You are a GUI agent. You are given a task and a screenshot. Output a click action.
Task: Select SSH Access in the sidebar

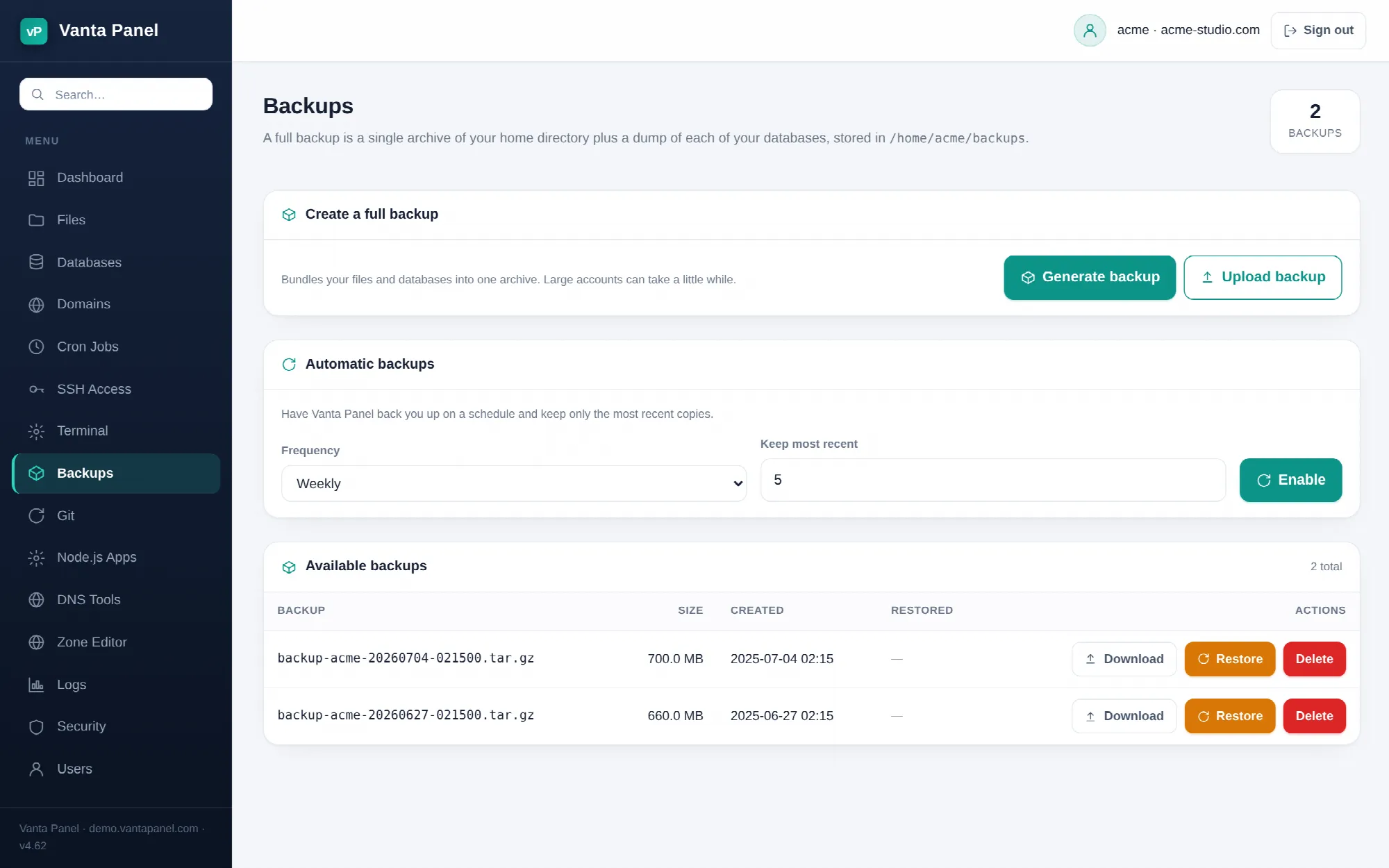point(116,389)
